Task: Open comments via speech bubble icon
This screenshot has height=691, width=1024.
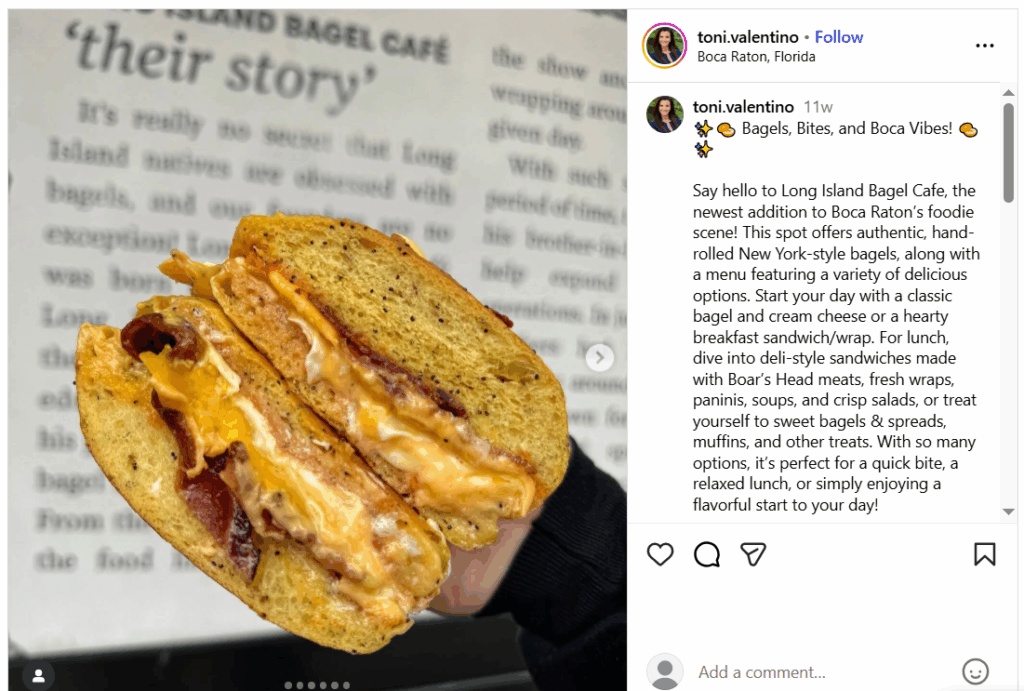Action: tap(707, 554)
